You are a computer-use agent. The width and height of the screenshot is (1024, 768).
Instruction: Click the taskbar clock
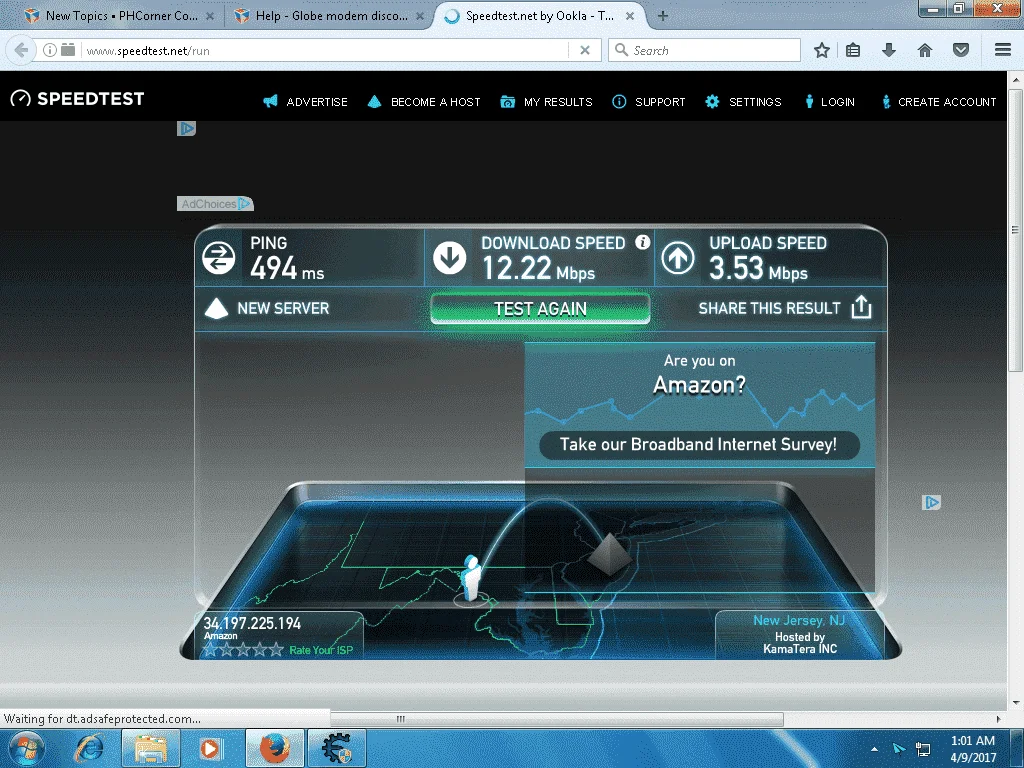pos(973,749)
